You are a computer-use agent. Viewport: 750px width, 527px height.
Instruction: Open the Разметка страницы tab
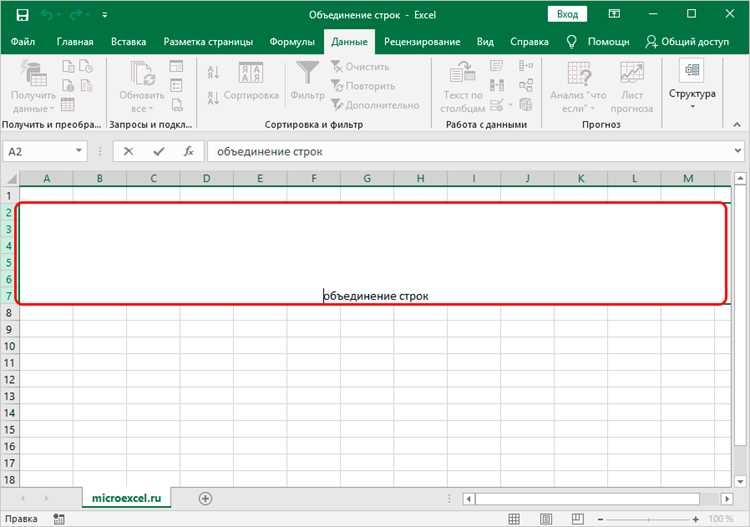click(208, 42)
